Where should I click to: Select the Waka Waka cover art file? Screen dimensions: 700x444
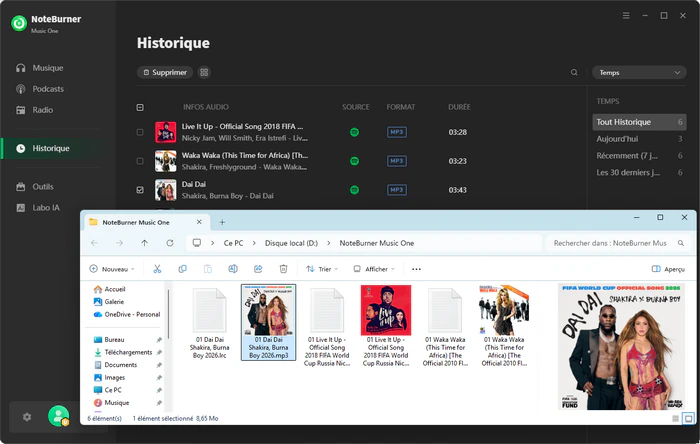[x=504, y=327]
